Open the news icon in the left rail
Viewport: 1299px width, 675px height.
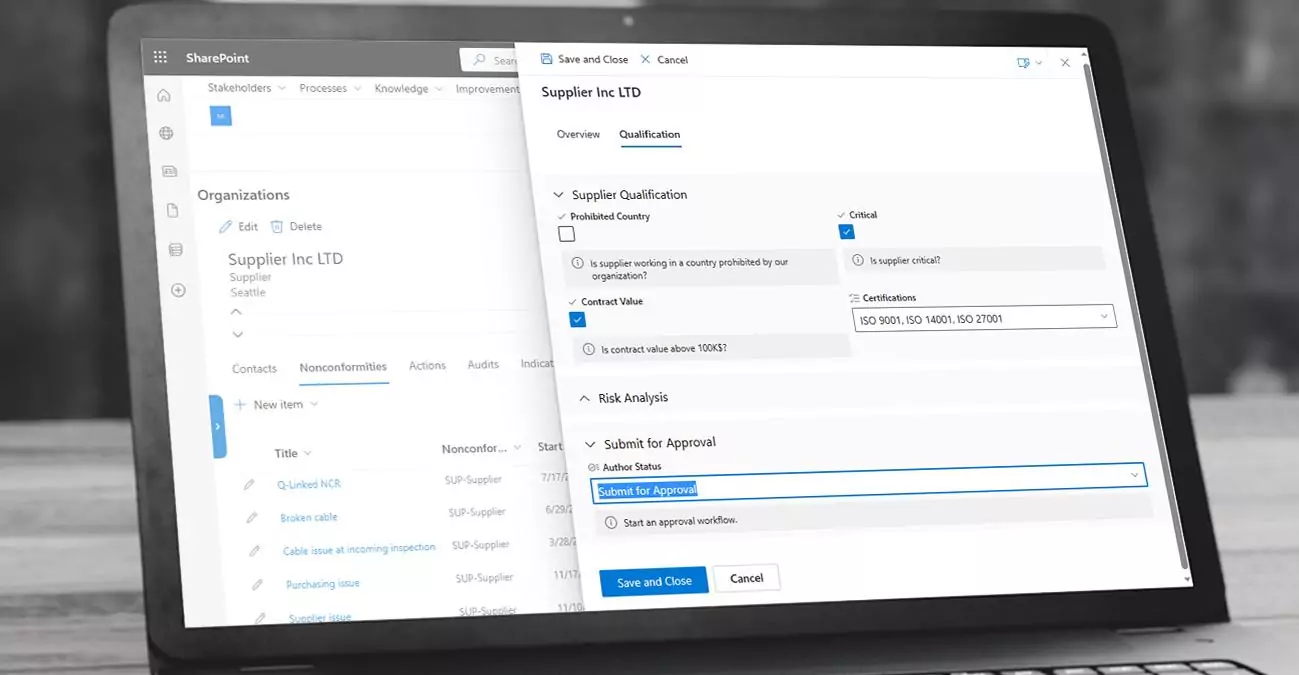click(169, 171)
